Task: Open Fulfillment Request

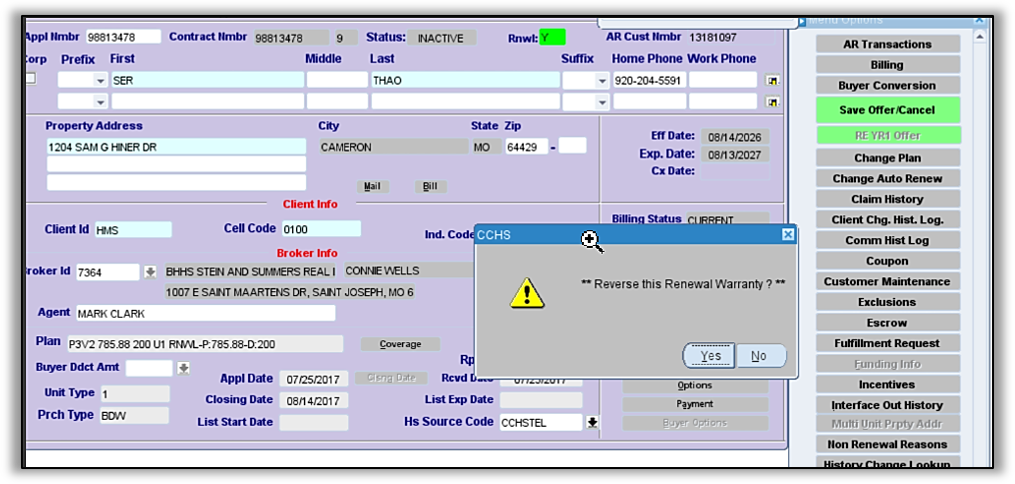Action: click(x=887, y=343)
